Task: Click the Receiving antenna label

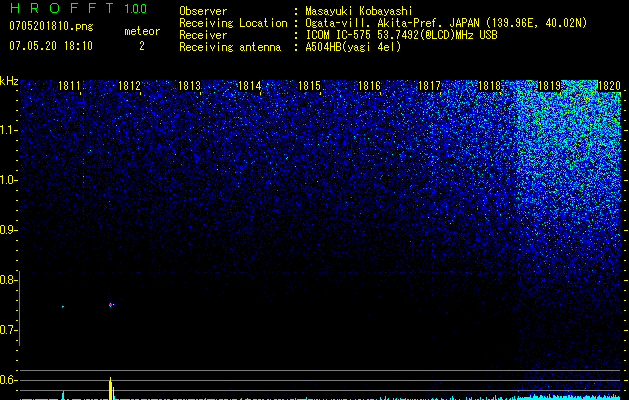Action: tap(230, 47)
